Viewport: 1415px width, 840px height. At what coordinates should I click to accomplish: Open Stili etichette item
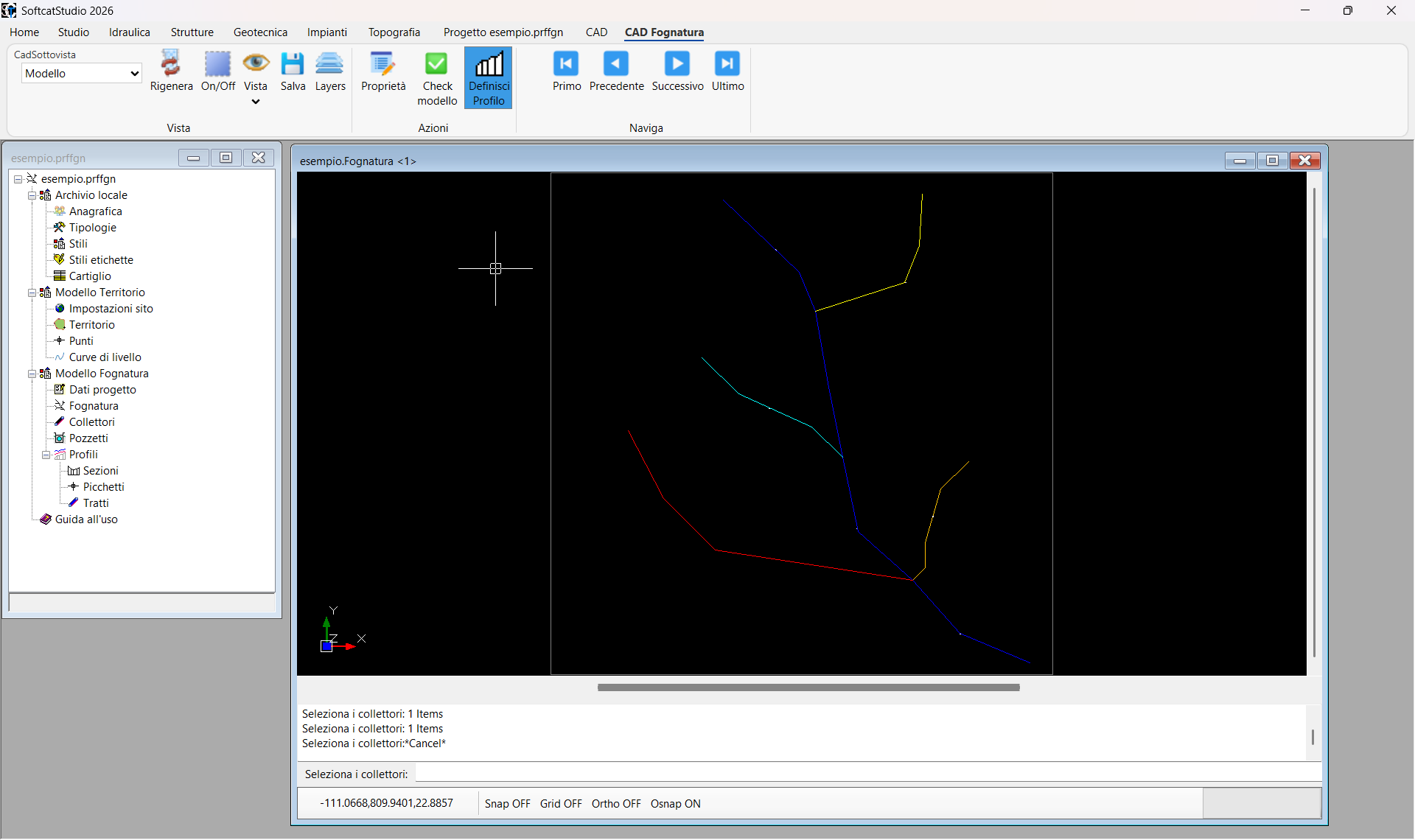[x=101, y=260]
